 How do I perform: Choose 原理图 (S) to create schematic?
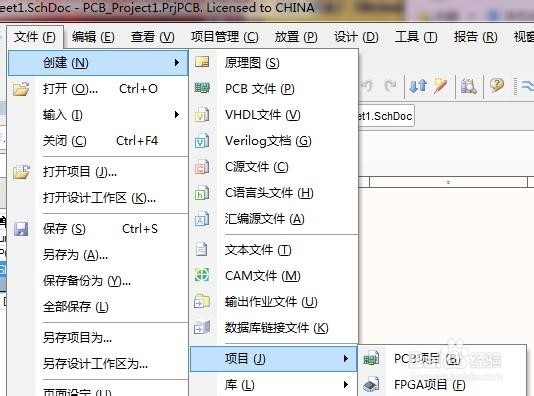274,63
